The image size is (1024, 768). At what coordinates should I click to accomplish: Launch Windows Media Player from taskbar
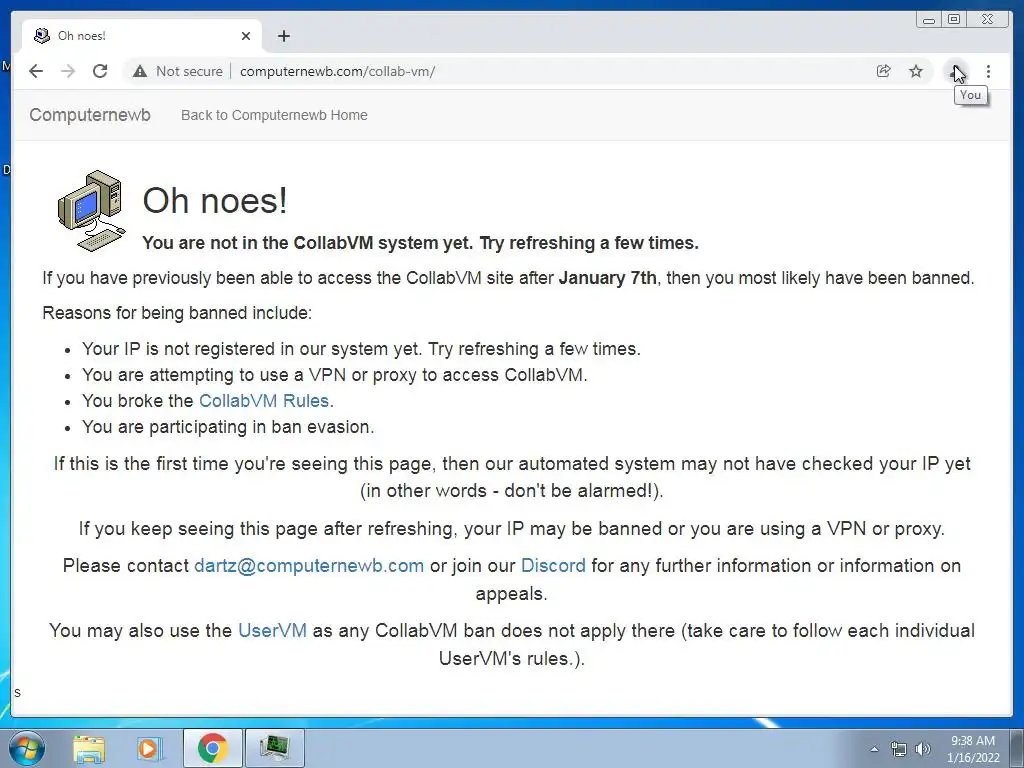click(150, 748)
